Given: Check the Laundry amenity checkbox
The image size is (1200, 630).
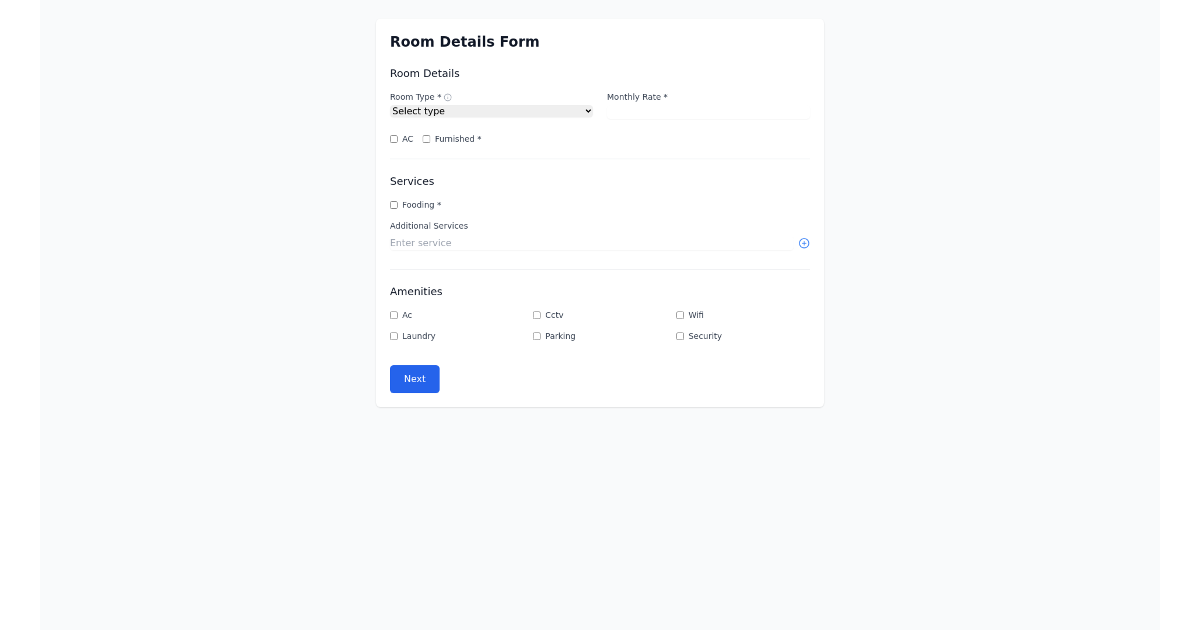Looking at the screenshot, I should [x=393, y=336].
